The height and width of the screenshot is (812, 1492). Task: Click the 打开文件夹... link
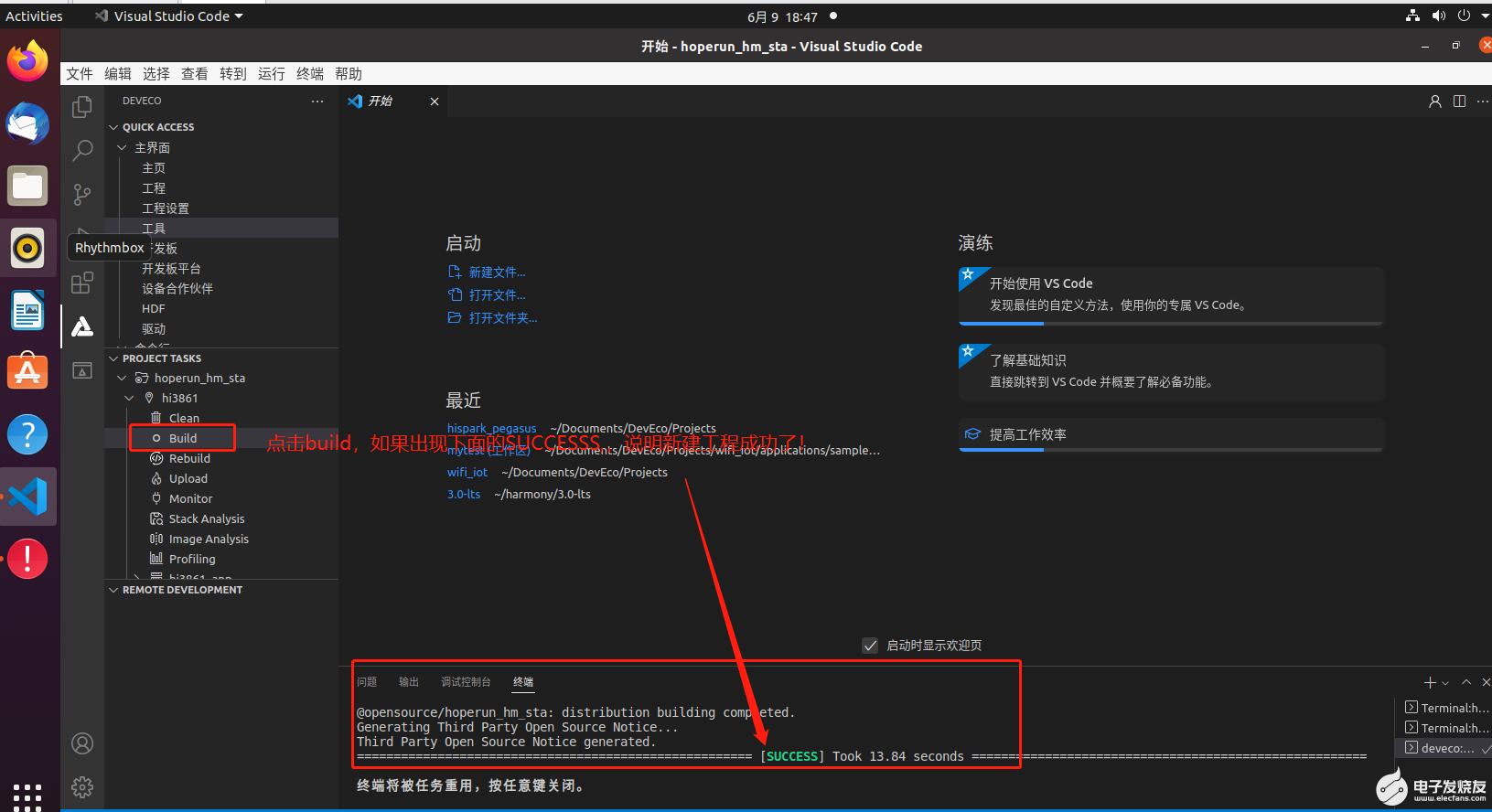503,318
